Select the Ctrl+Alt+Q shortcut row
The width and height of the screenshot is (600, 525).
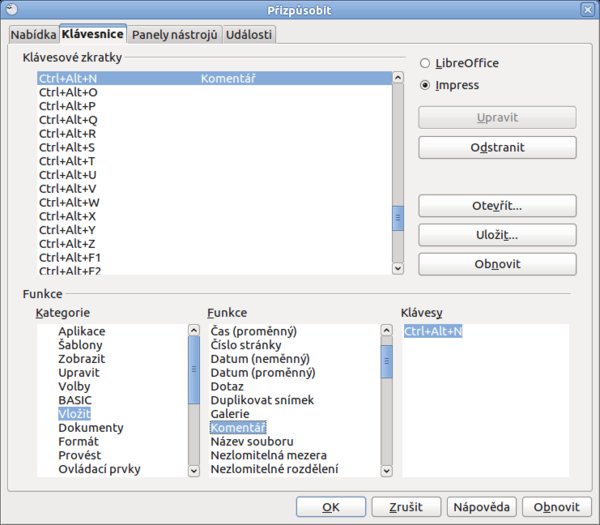tap(214, 120)
